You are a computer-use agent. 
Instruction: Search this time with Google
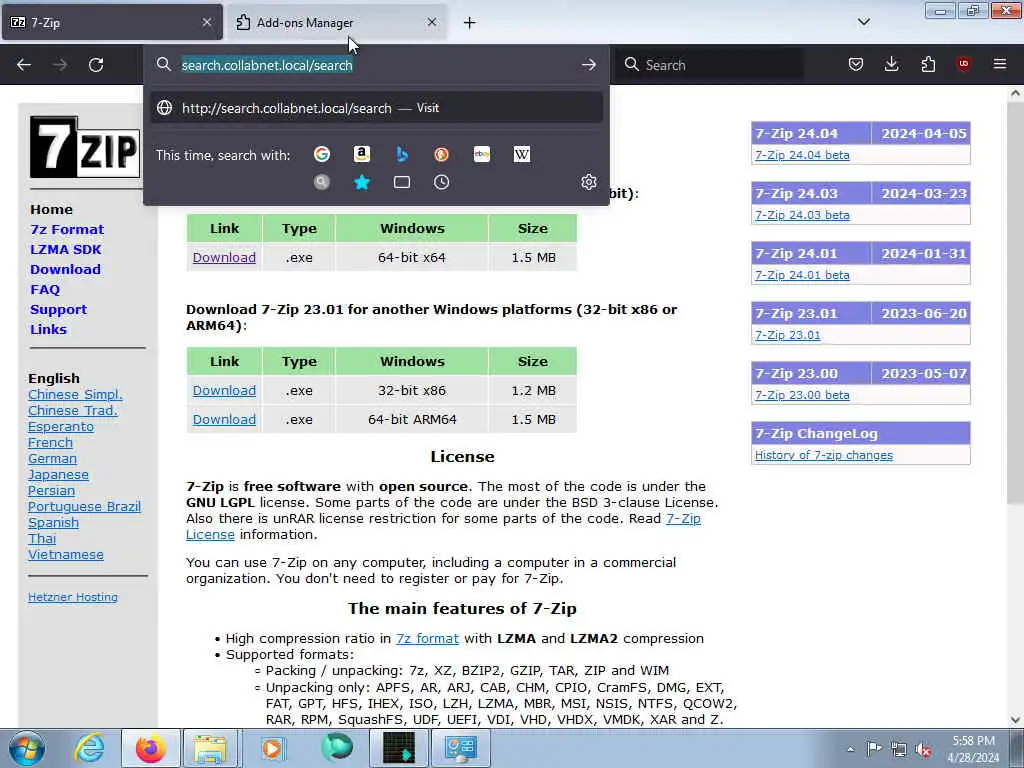(x=321, y=154)
